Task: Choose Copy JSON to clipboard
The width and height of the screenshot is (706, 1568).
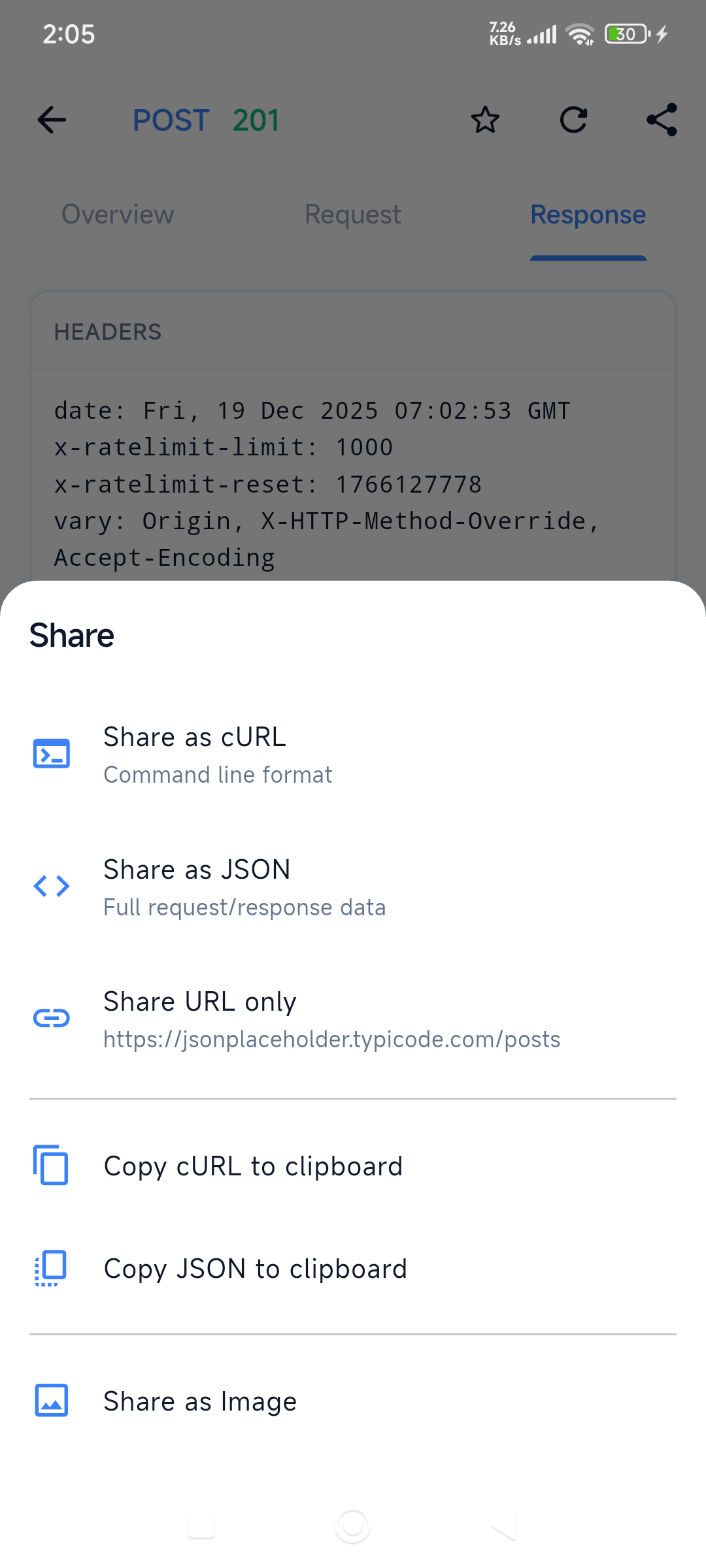Action: click(256, 1268)
